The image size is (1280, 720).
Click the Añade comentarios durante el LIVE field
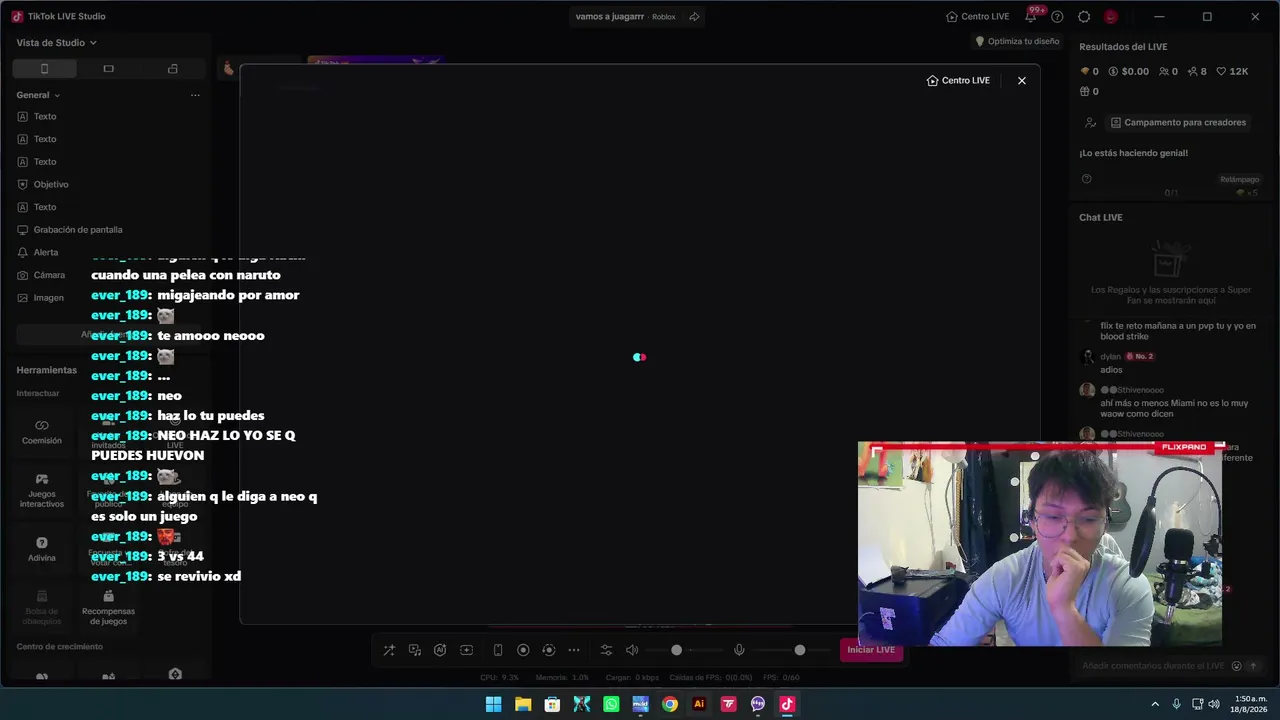tap(1152, 666)
